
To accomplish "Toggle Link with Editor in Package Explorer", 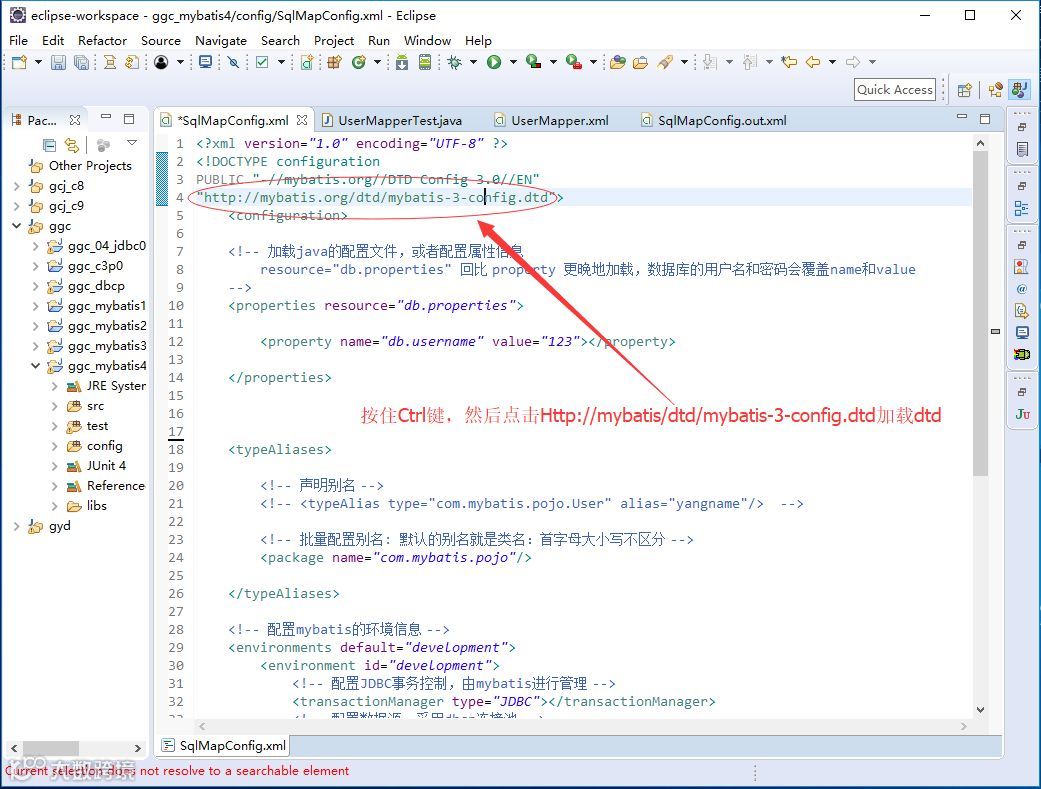I will 72,145.
